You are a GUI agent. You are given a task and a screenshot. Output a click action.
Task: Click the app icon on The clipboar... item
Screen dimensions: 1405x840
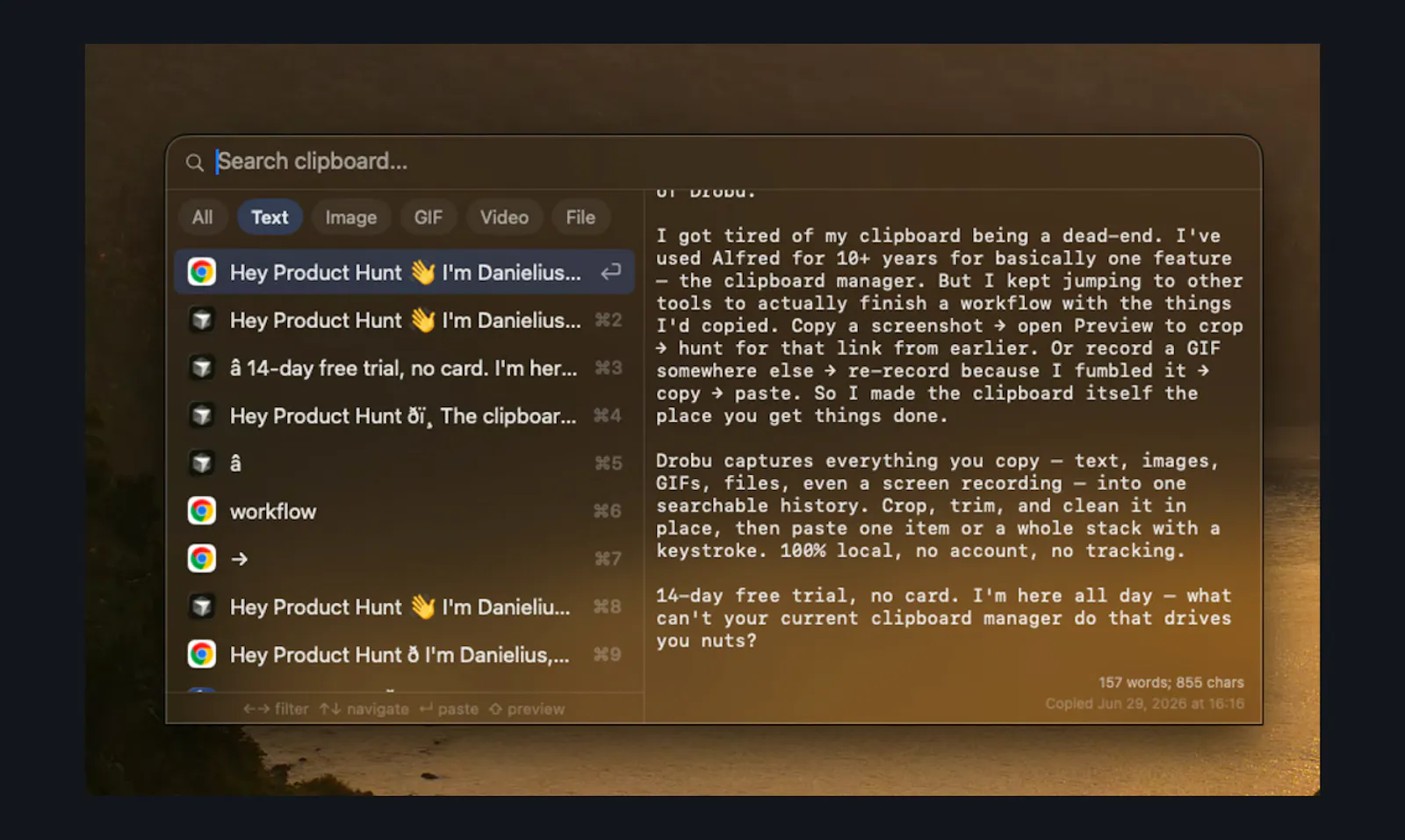[x=202, y=416]
